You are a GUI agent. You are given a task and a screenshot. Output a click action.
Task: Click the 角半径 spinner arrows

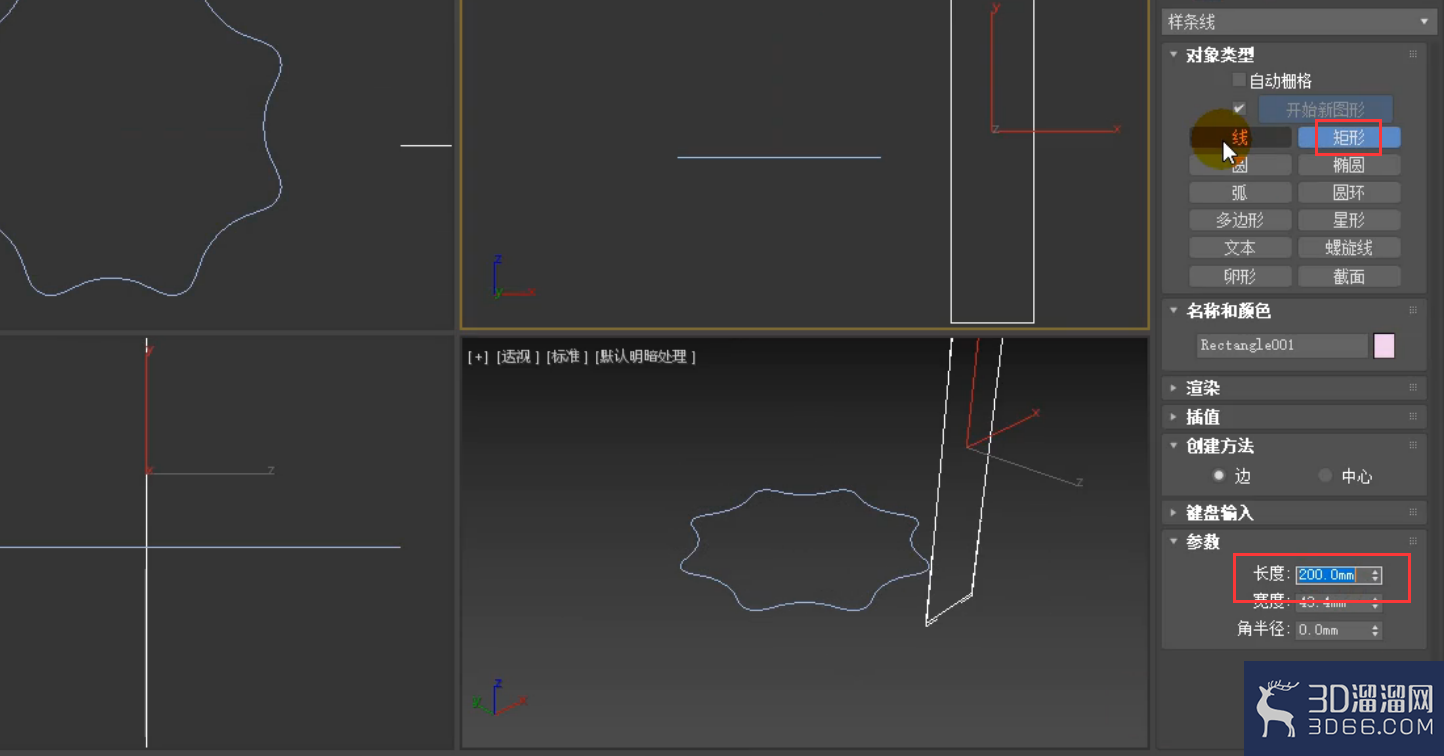[1375, 630]
